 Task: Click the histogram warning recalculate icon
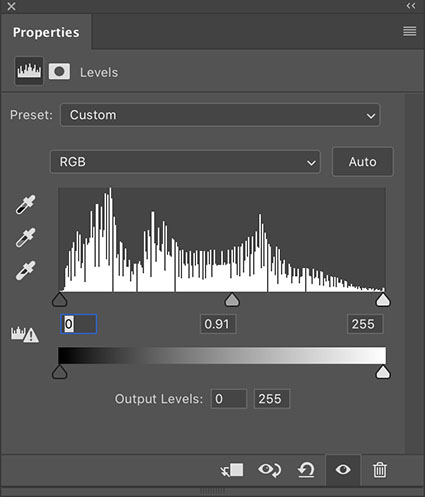coord(25,334)
